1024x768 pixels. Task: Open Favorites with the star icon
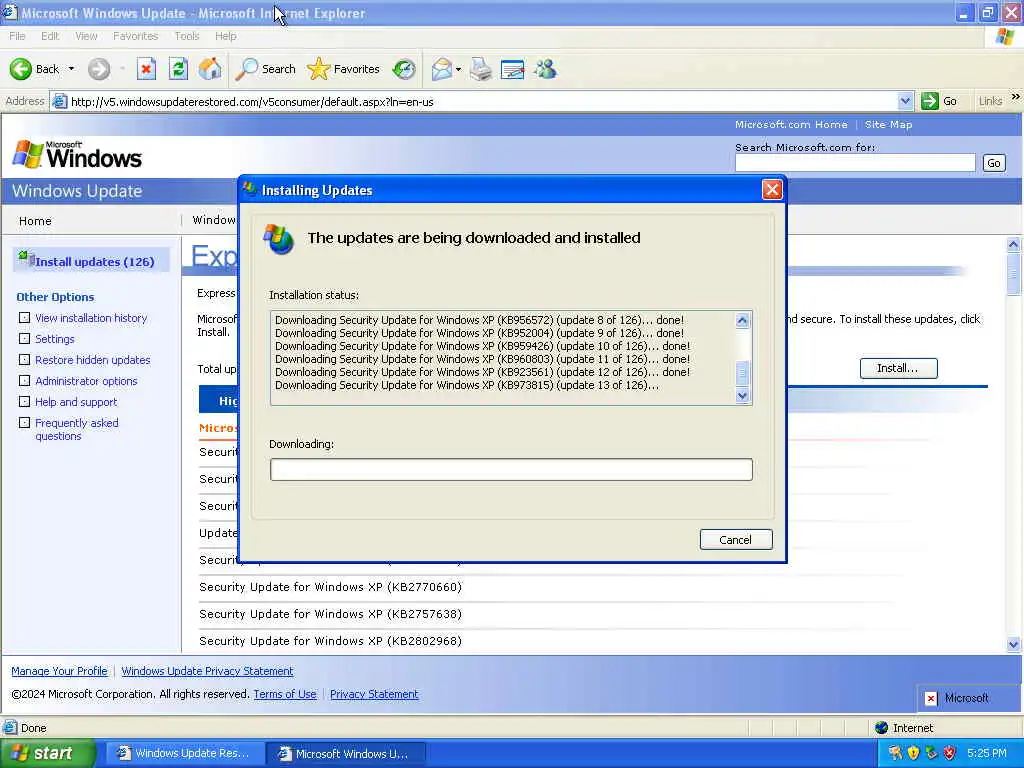(x=344, y=69)
